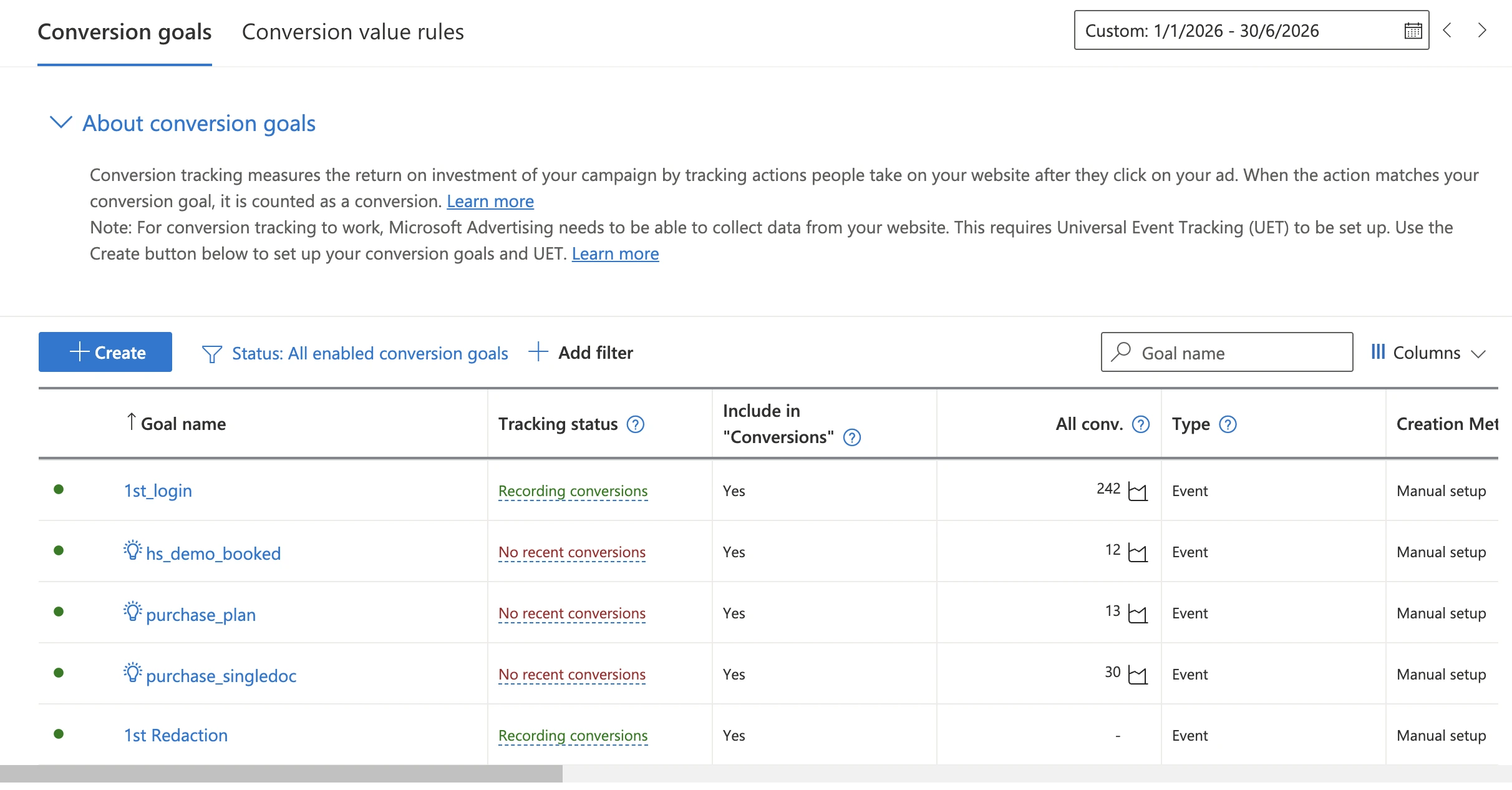Screen dimensions: 1512x790
Task: Click green status dot for purchase_plan
Action: (59, 612)
